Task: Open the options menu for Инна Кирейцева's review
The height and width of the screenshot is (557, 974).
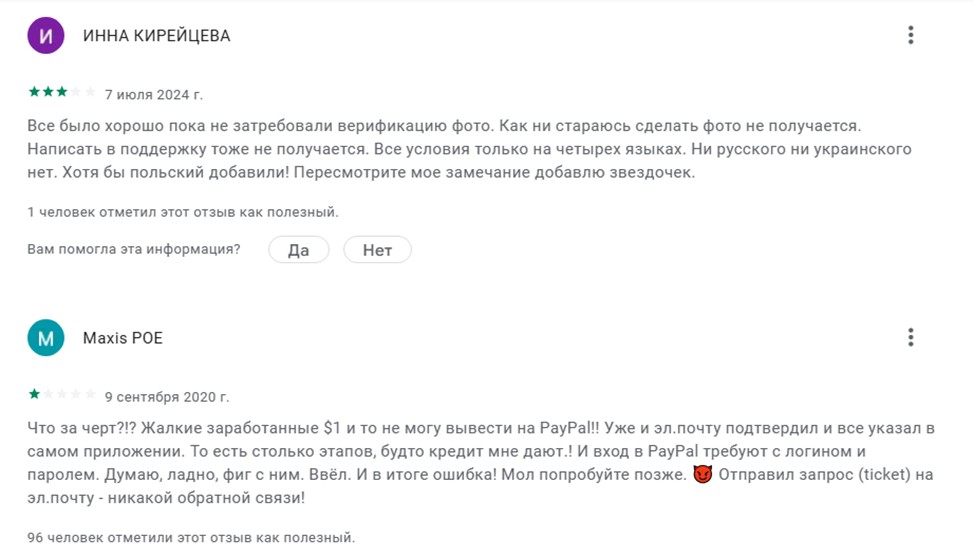Action: [x=910, y=35]
